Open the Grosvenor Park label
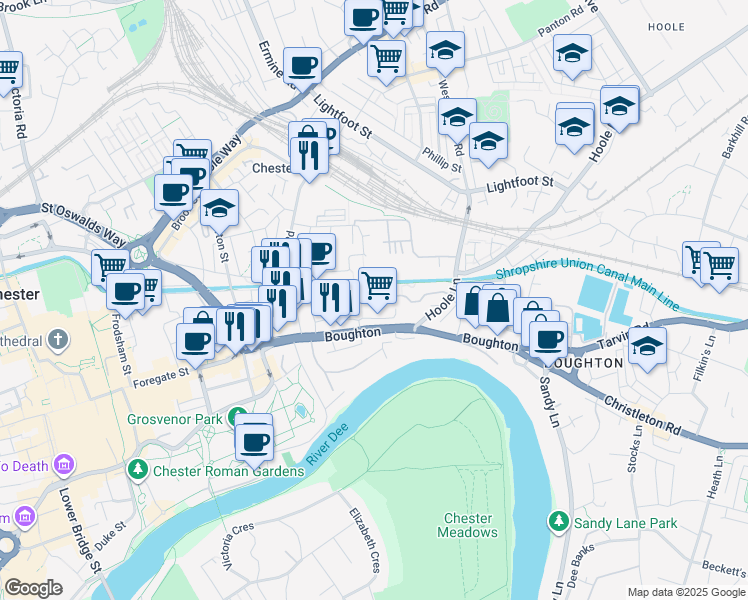This screenshot has height=600, width=748. pyautogui.click(x=175, y=419)
